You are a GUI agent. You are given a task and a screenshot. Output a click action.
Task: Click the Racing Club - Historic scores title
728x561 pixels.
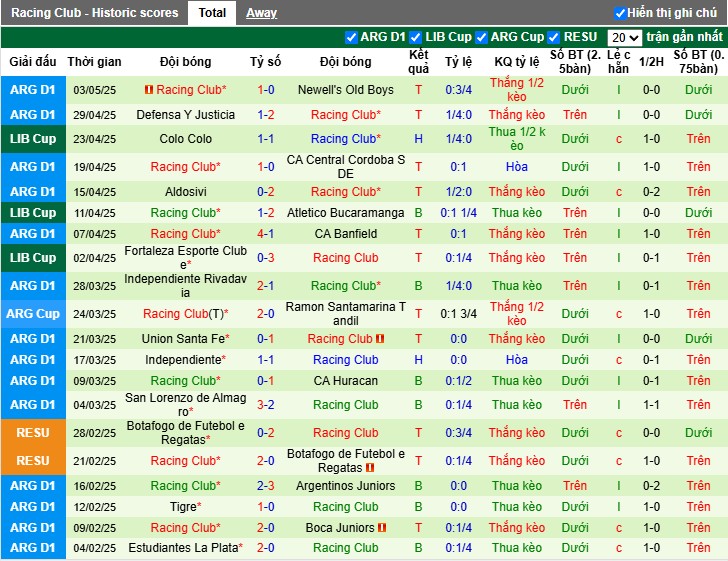[95, 13]
